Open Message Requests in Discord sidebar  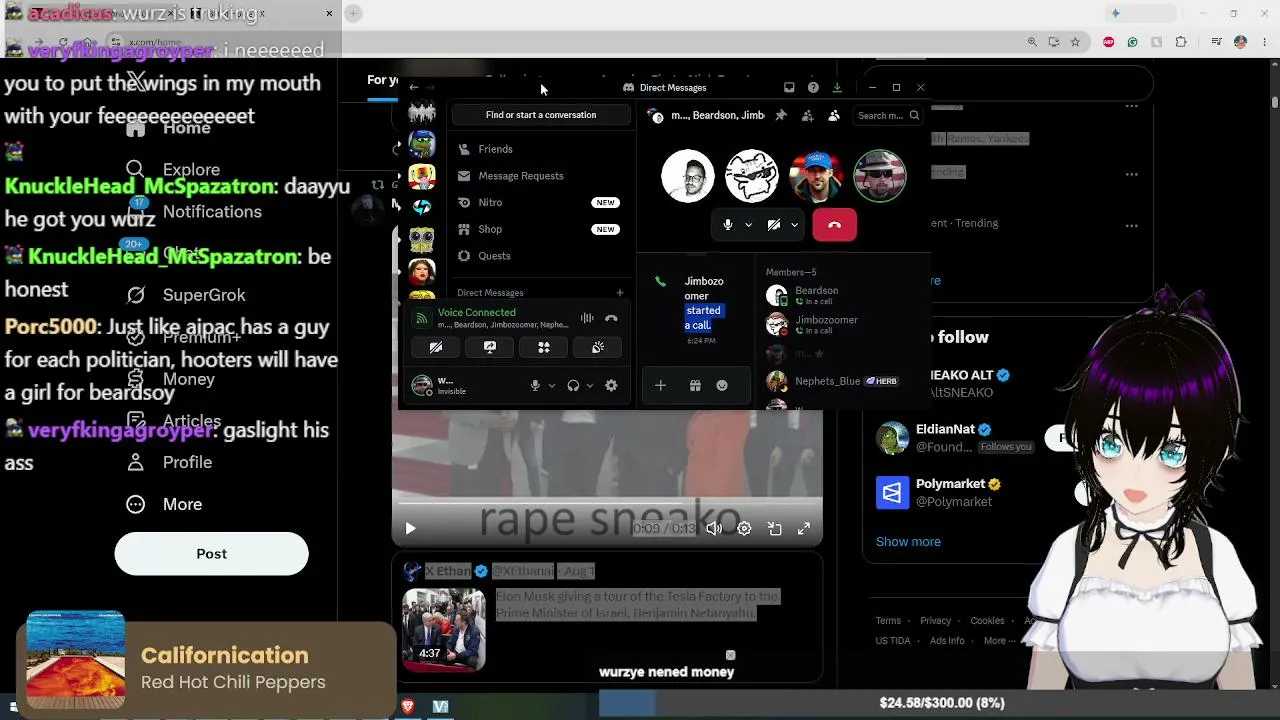coord(540,176)
